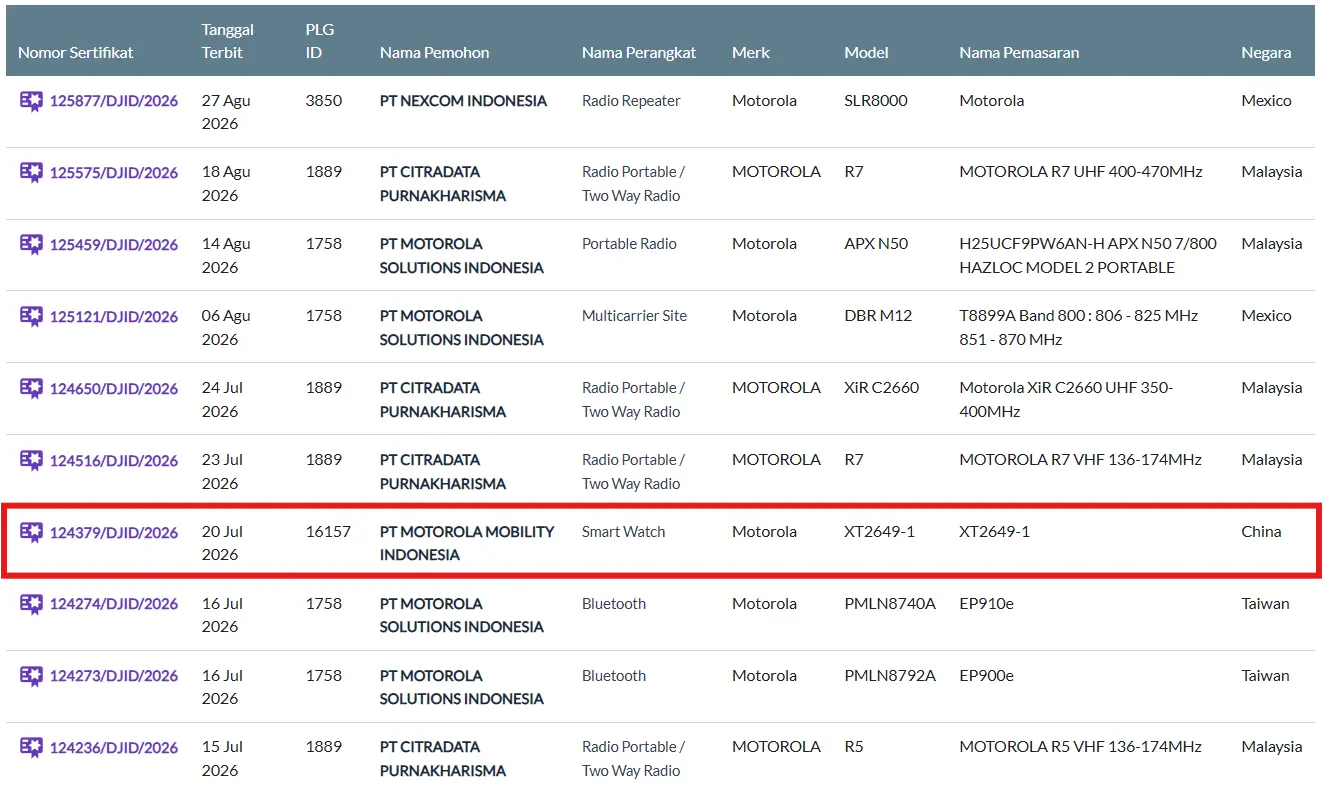Select model APX N50
This screenshot has width=1323, height=792.
(877, 244)
